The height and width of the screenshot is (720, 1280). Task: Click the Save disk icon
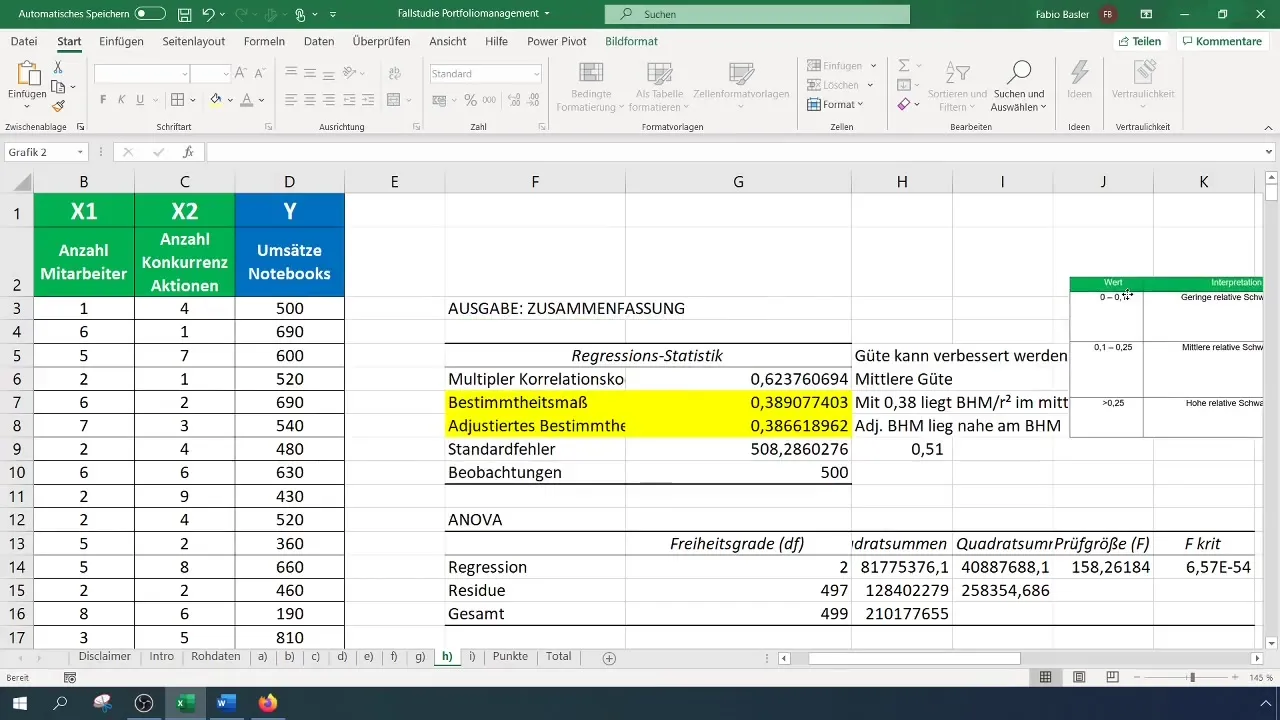click(x=185, y=15)
